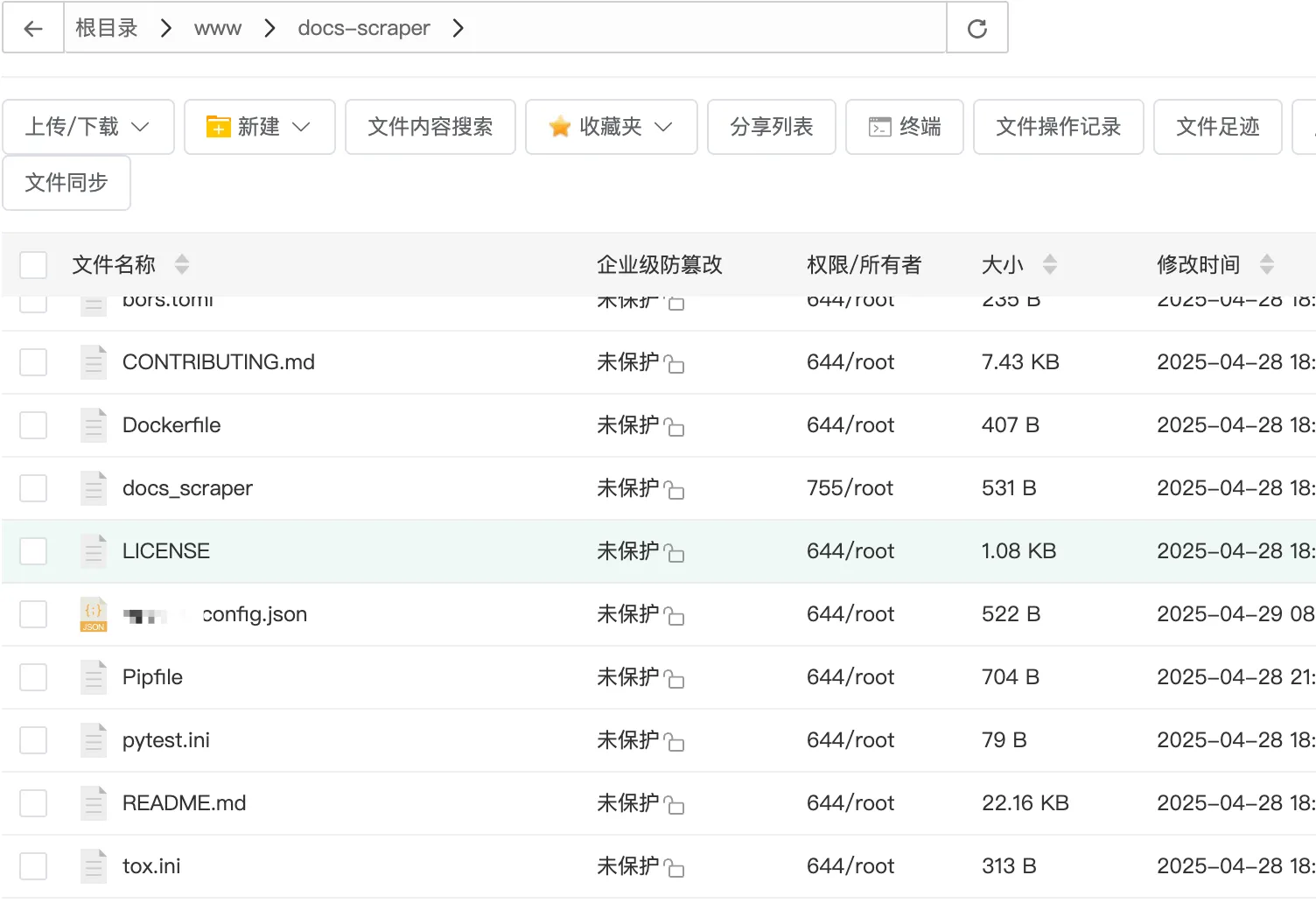This screenshot has width=1316, height=903.
Task: Check the Dockerfile row checkbox
Action: click(33, 425)
